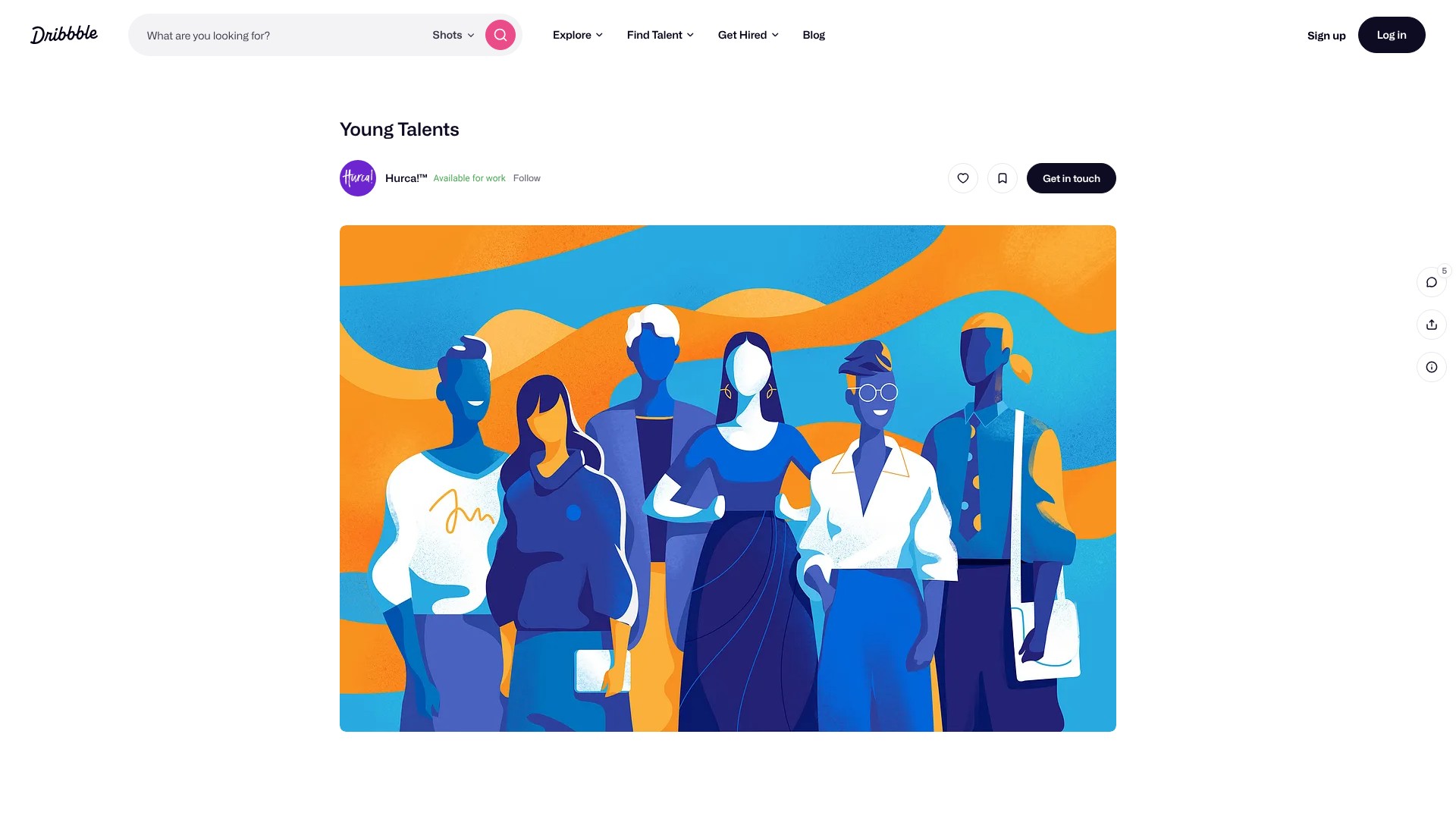Like the shot with the heart icon
This screenshot has width=1456, height=819.
(963, 178)
